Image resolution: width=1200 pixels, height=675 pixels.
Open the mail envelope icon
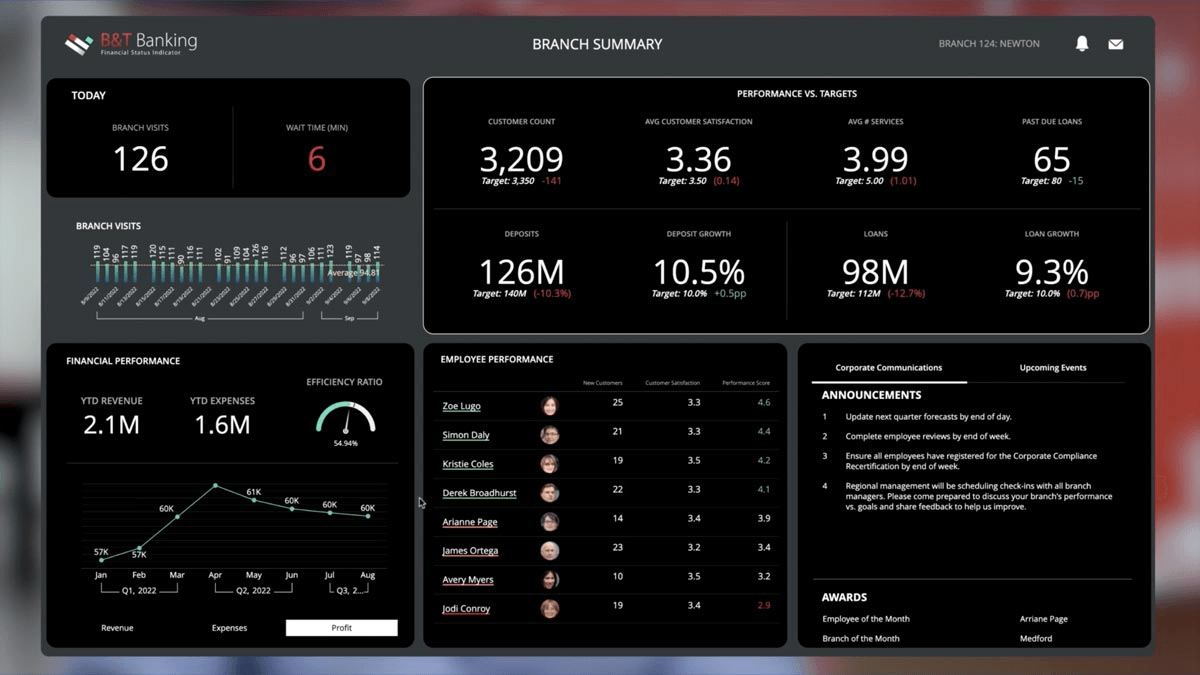click(x=1116, y=43)
